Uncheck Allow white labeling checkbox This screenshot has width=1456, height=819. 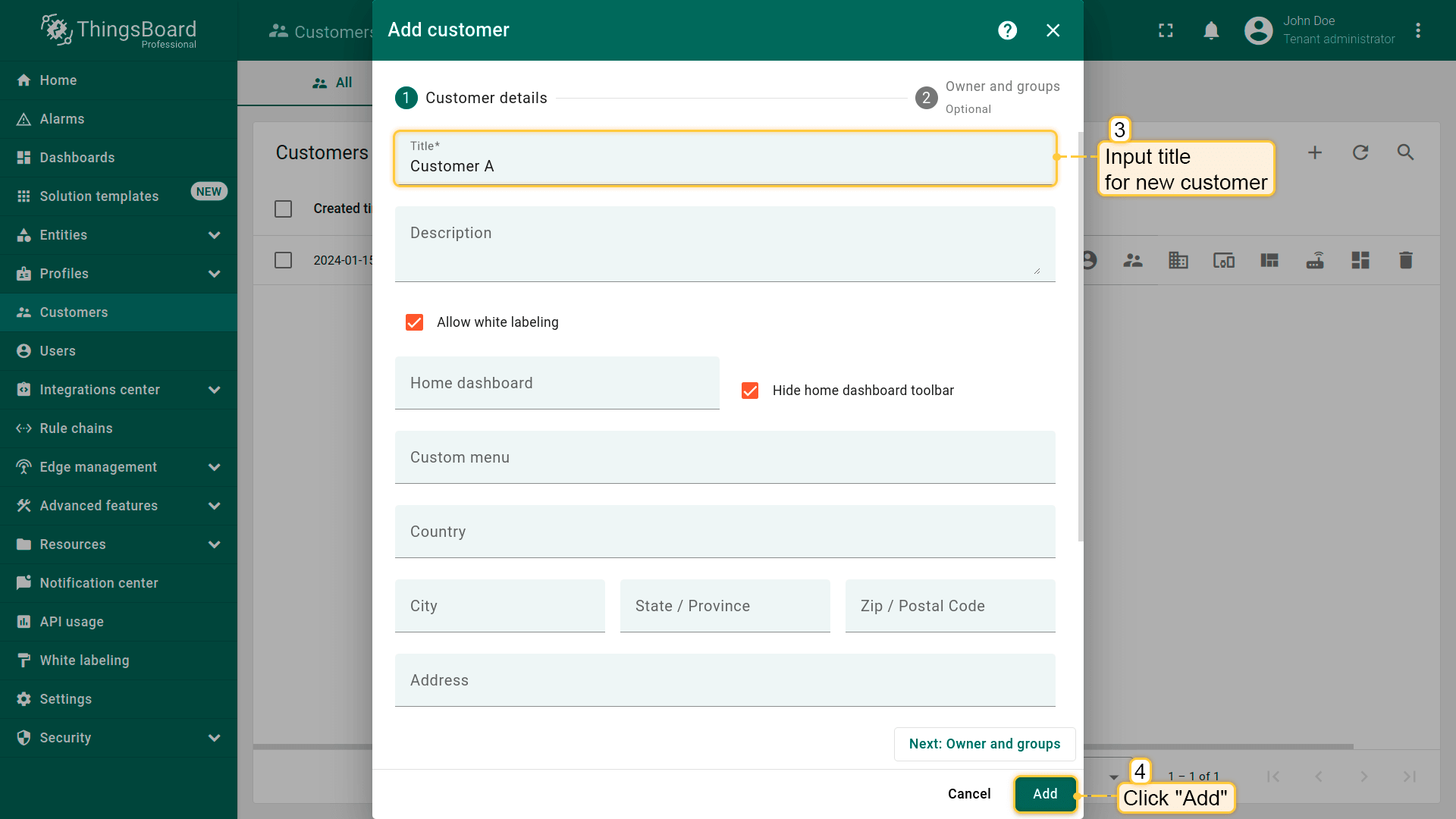pyautogui.click(x=415, y=322)
